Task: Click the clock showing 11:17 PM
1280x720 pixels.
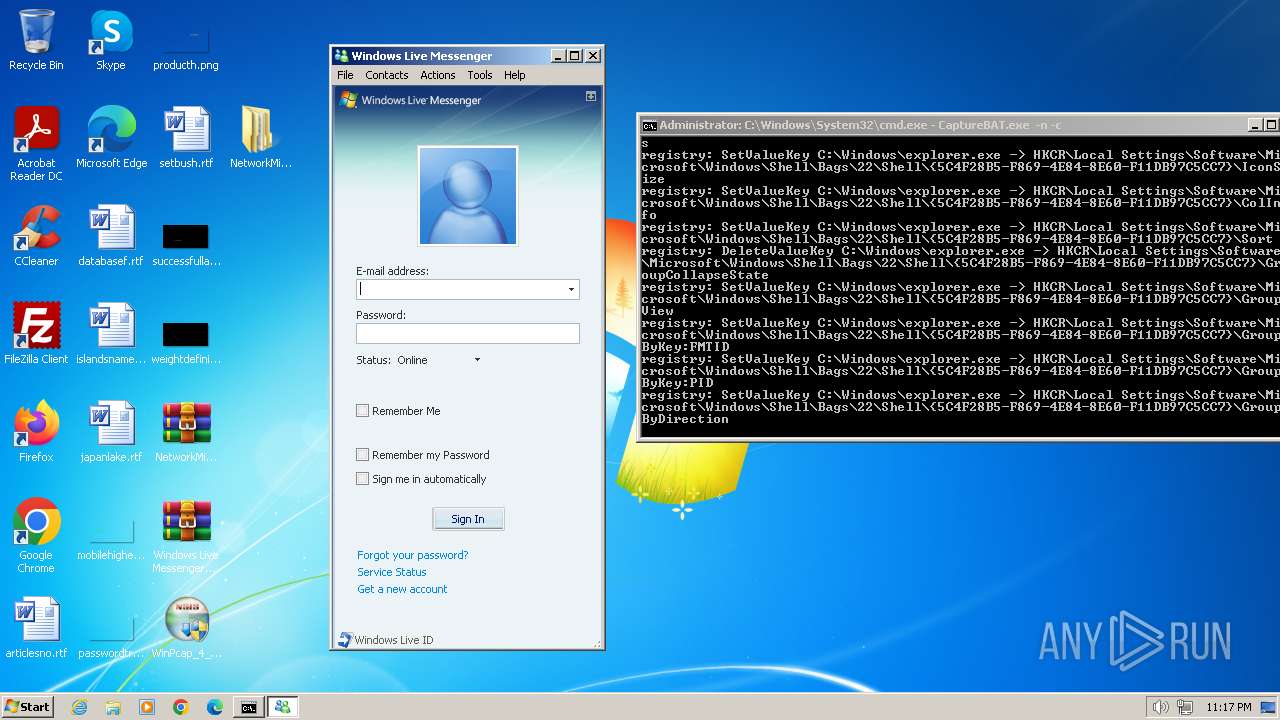Action: pos(1228,707)
